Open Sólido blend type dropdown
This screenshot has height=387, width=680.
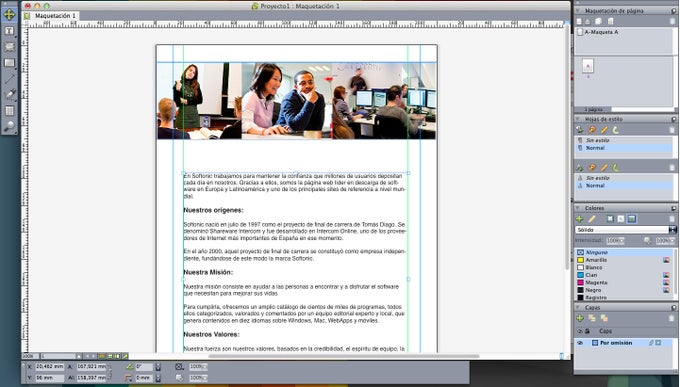click(x=673, y=230)
